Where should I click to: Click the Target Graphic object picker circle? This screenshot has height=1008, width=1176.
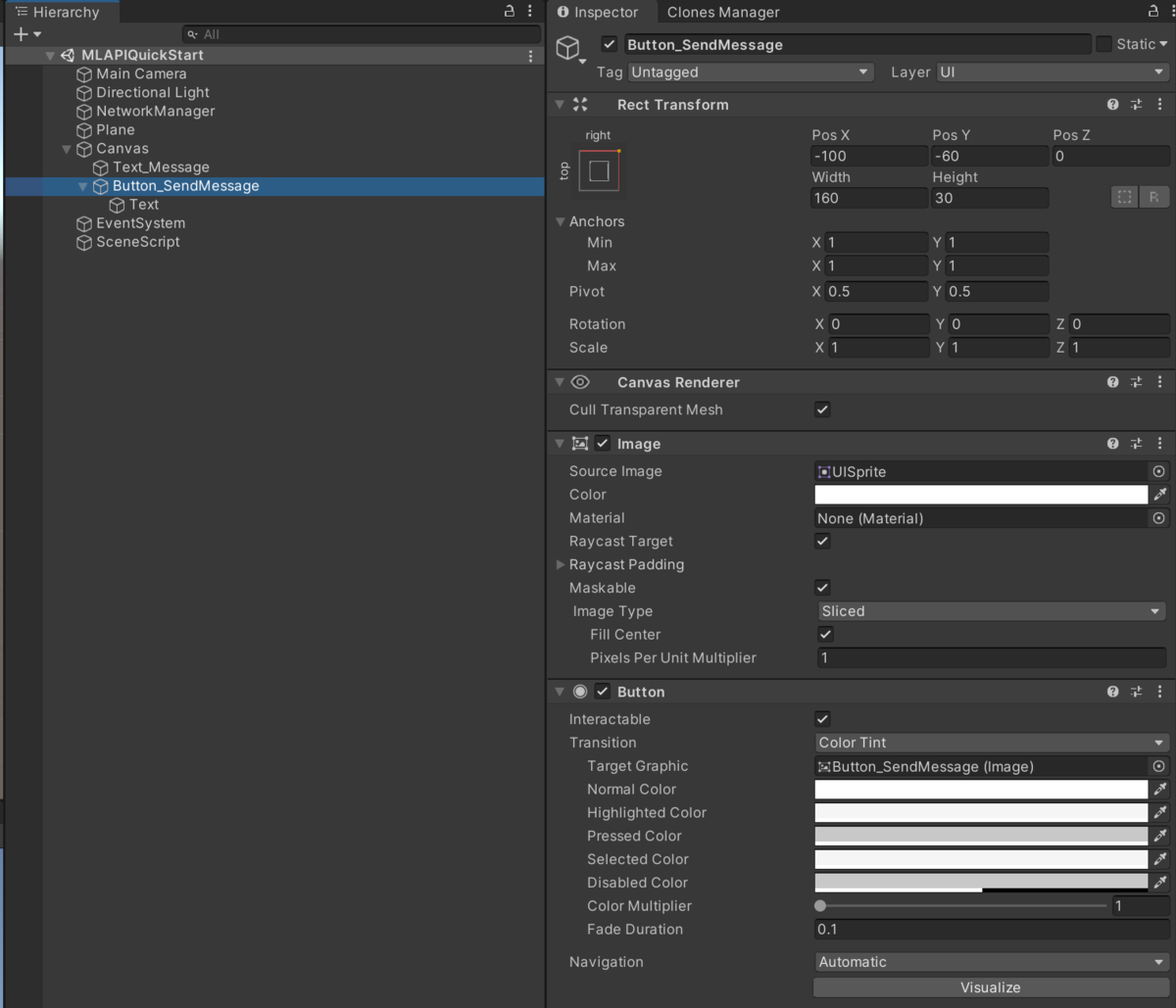pos(1159,766)
